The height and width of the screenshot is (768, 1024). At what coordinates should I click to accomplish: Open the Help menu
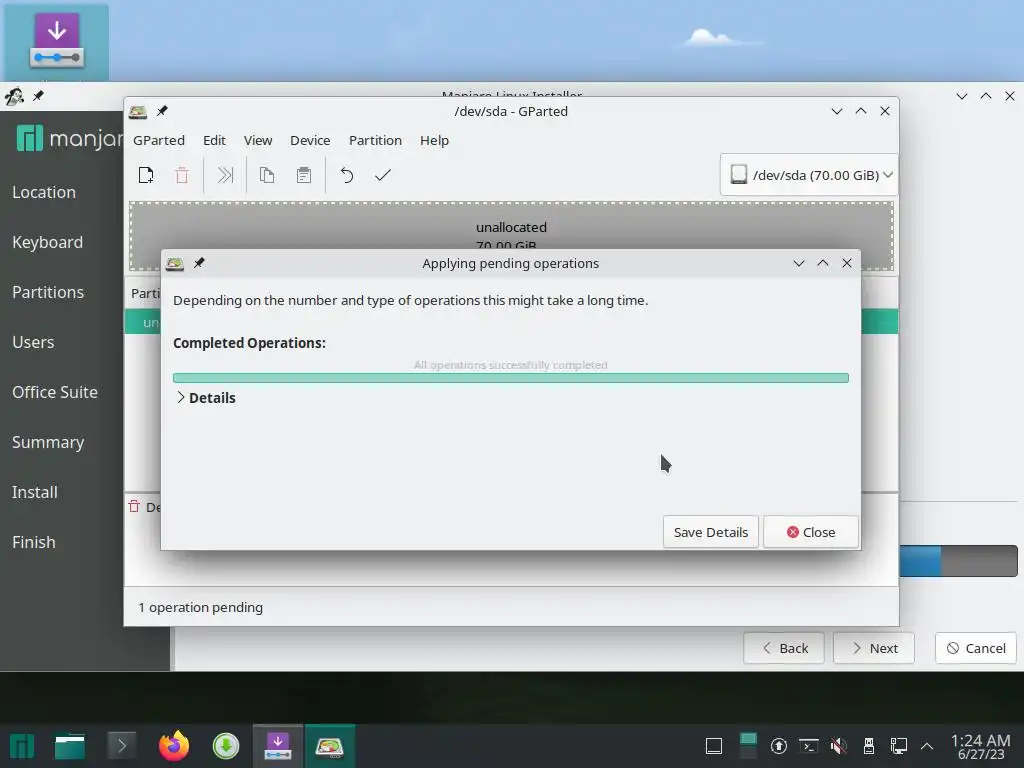click(x=434, y=140)
